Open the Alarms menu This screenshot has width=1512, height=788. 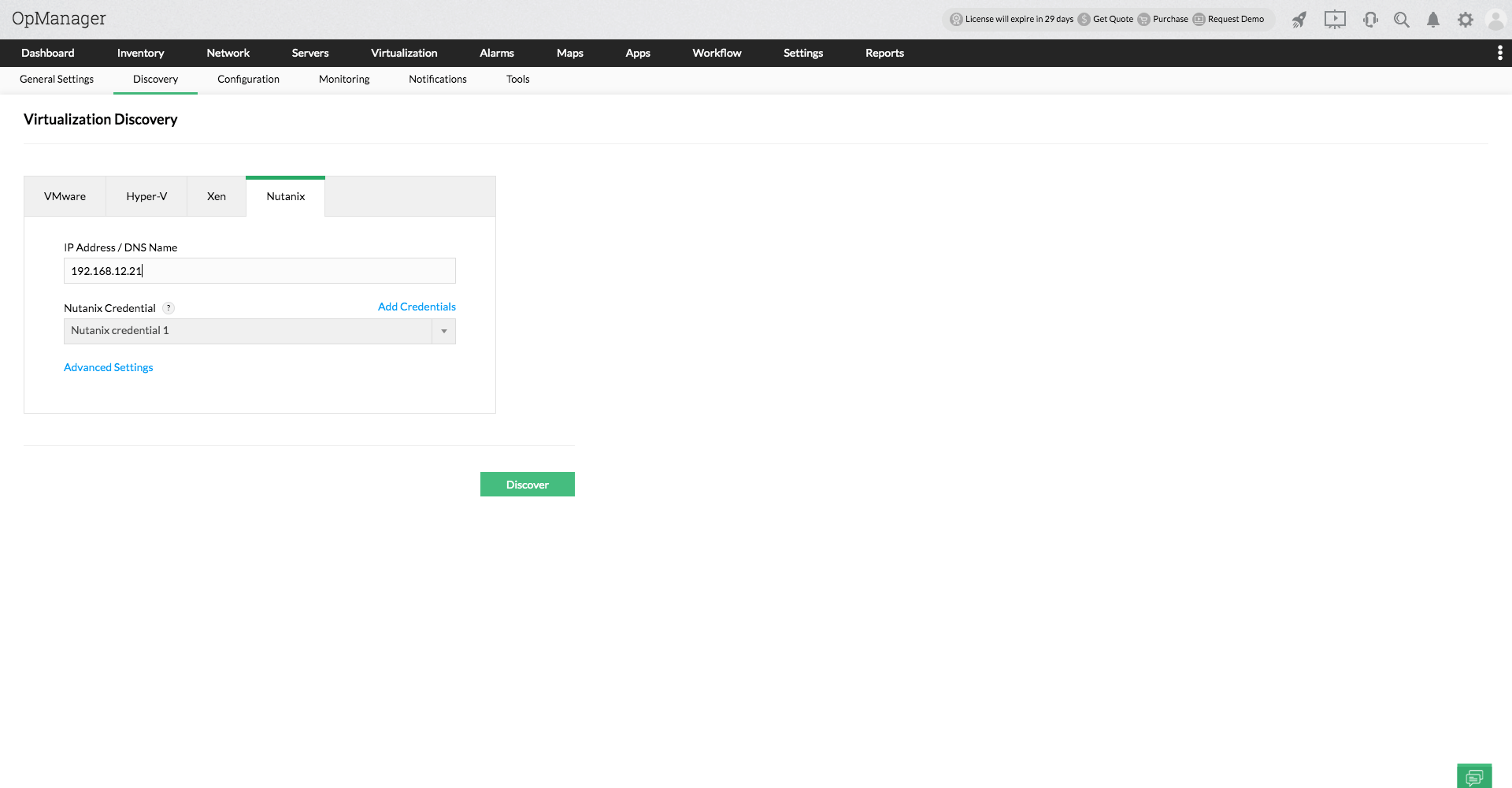point(497,53)
